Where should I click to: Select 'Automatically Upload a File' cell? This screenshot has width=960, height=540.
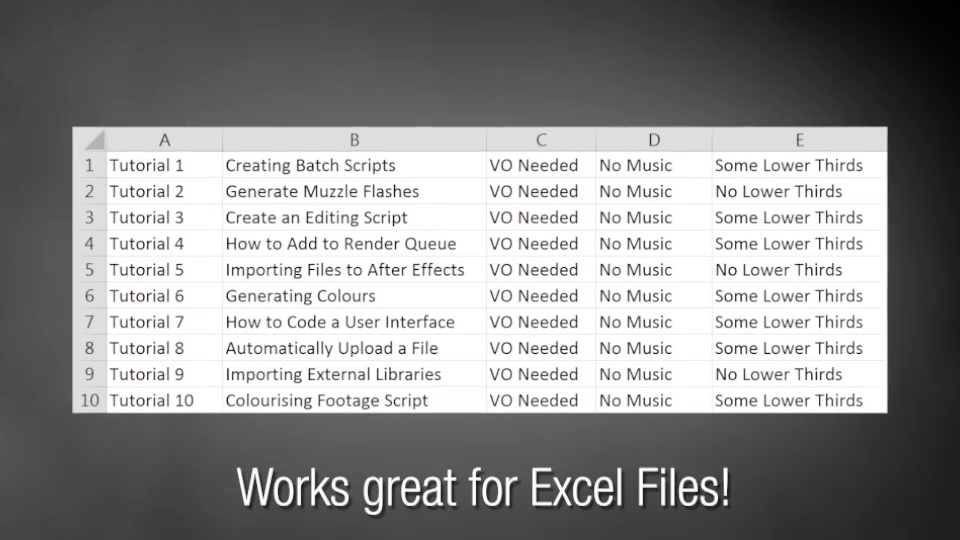point(354,348)
